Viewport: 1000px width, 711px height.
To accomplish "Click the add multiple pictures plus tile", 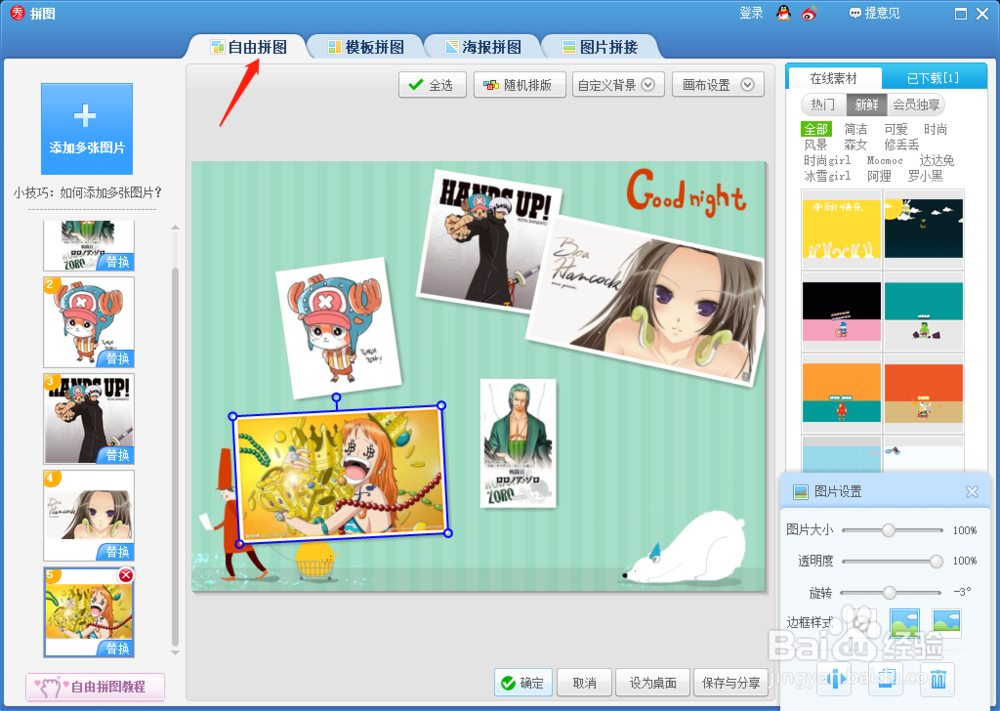I will (x=87, y=129).
